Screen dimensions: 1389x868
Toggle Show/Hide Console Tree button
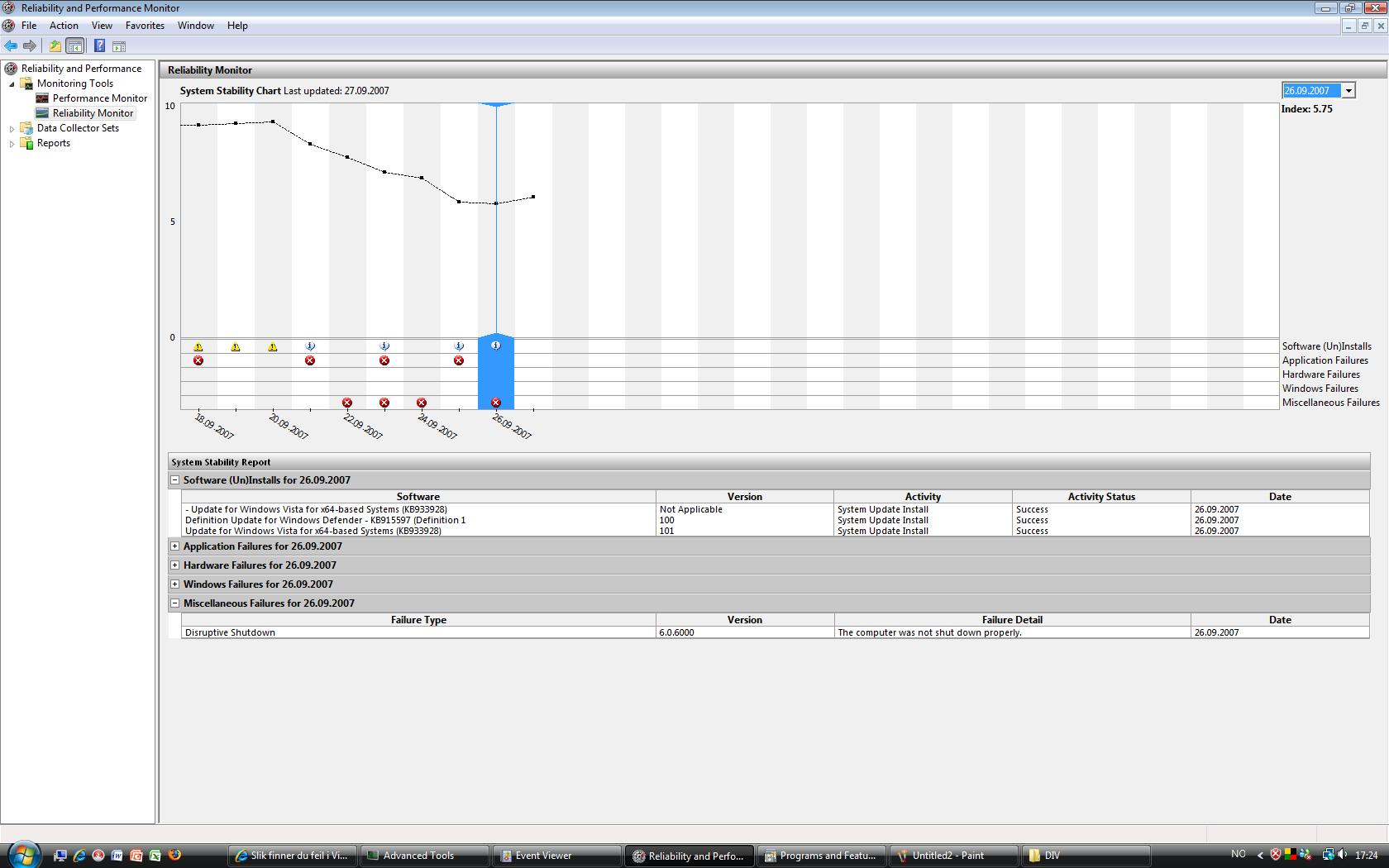click(74, 46)
